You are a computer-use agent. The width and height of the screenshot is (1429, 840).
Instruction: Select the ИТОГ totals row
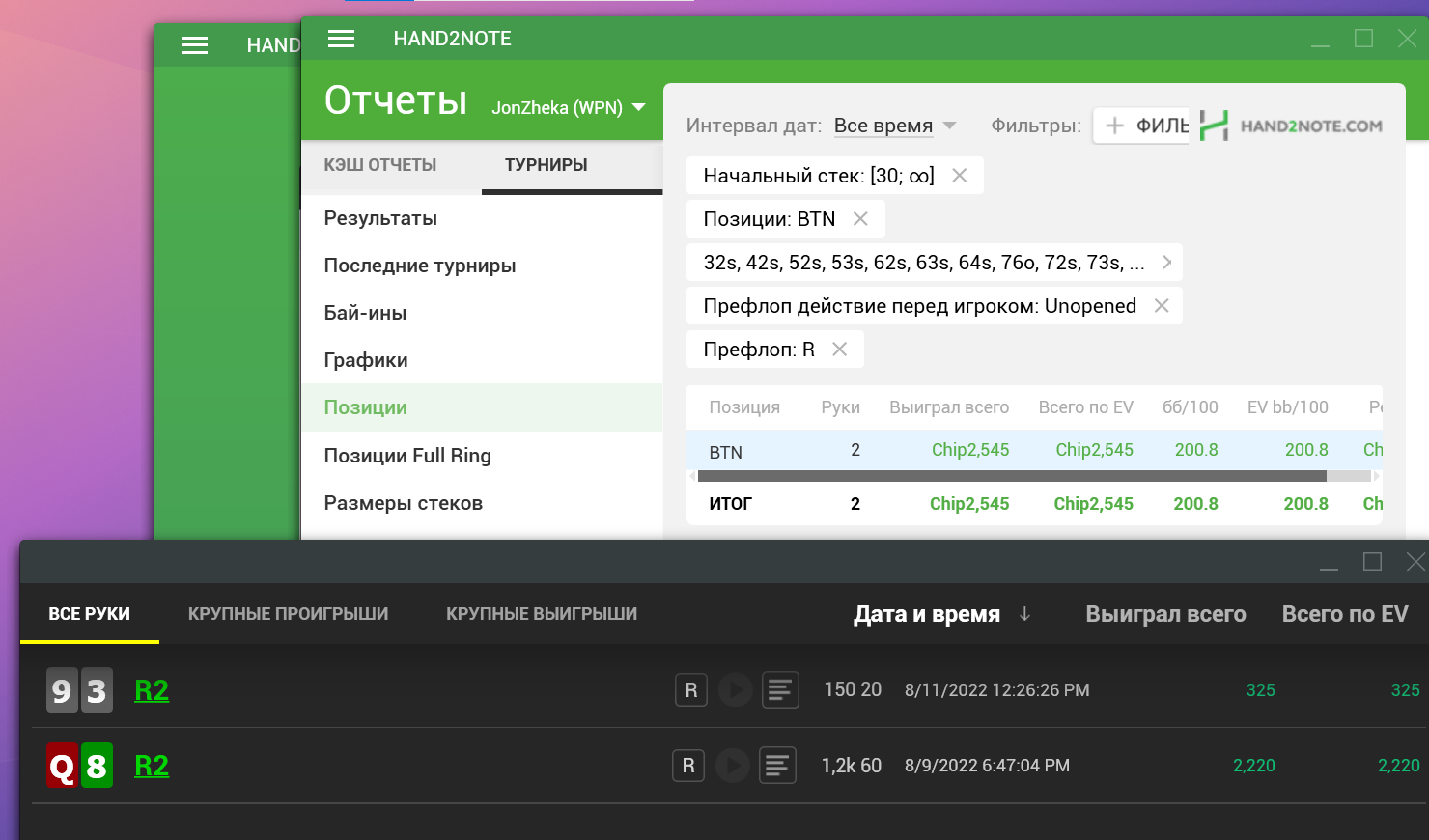1034,503
